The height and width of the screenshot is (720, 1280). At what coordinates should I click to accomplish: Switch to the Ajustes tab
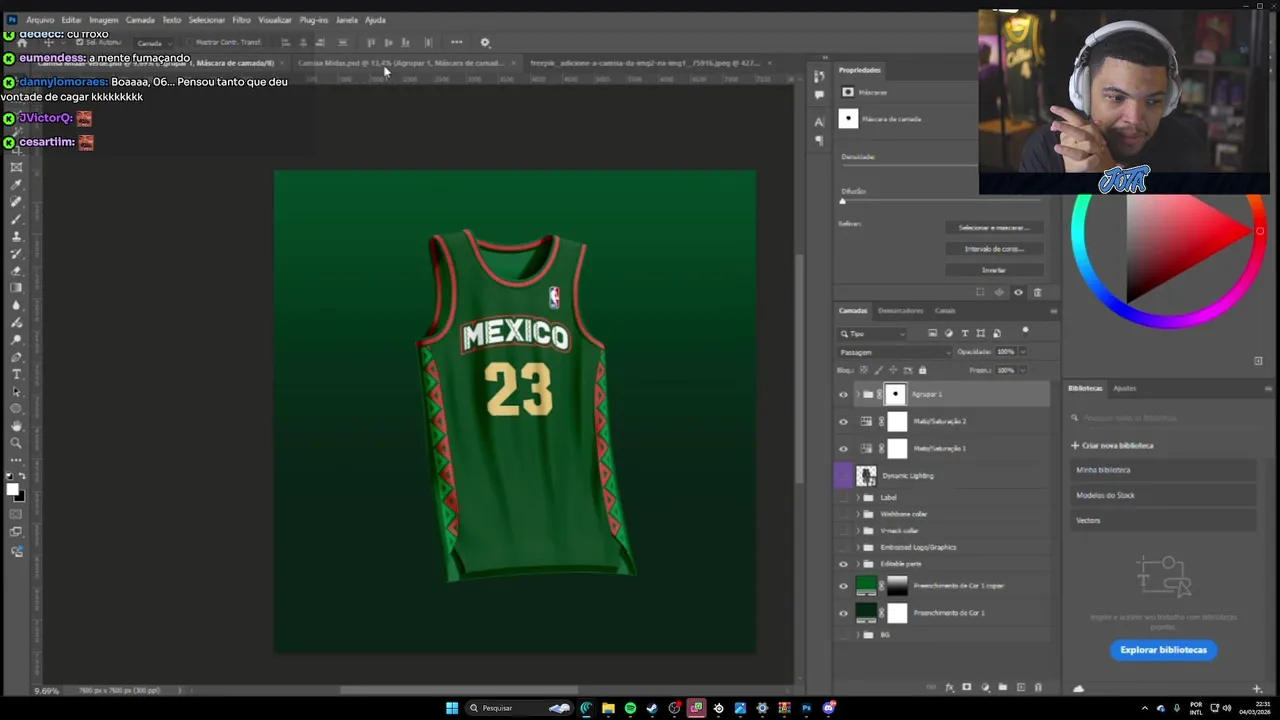click(1124, 388)
